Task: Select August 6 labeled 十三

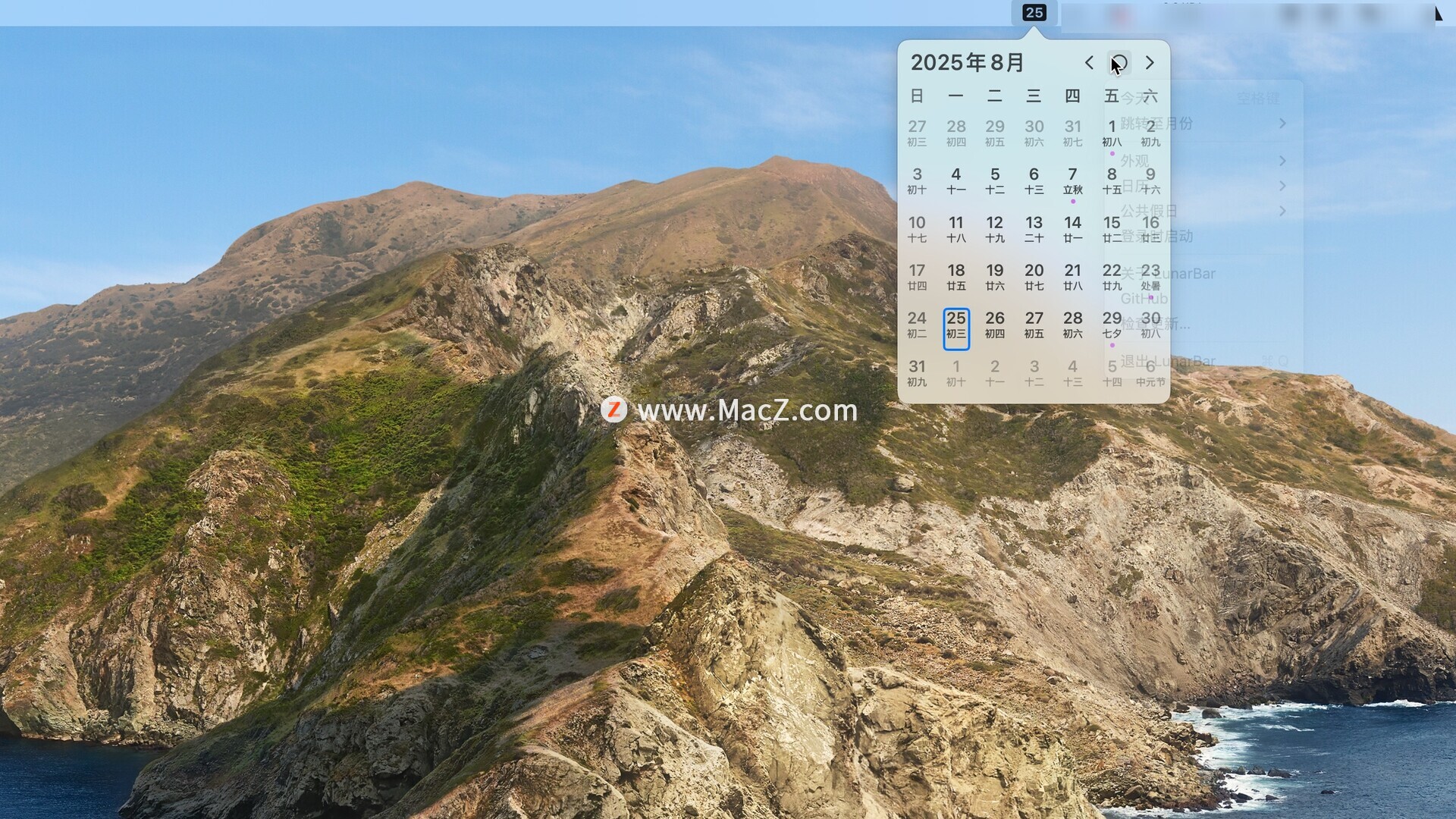Action: [x=1034, y=182]
